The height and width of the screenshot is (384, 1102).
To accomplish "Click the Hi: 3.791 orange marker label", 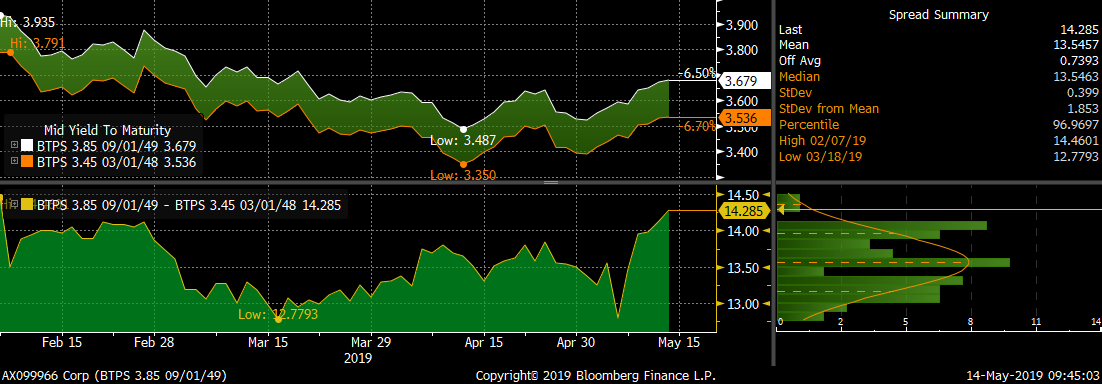I will [37, 43].
